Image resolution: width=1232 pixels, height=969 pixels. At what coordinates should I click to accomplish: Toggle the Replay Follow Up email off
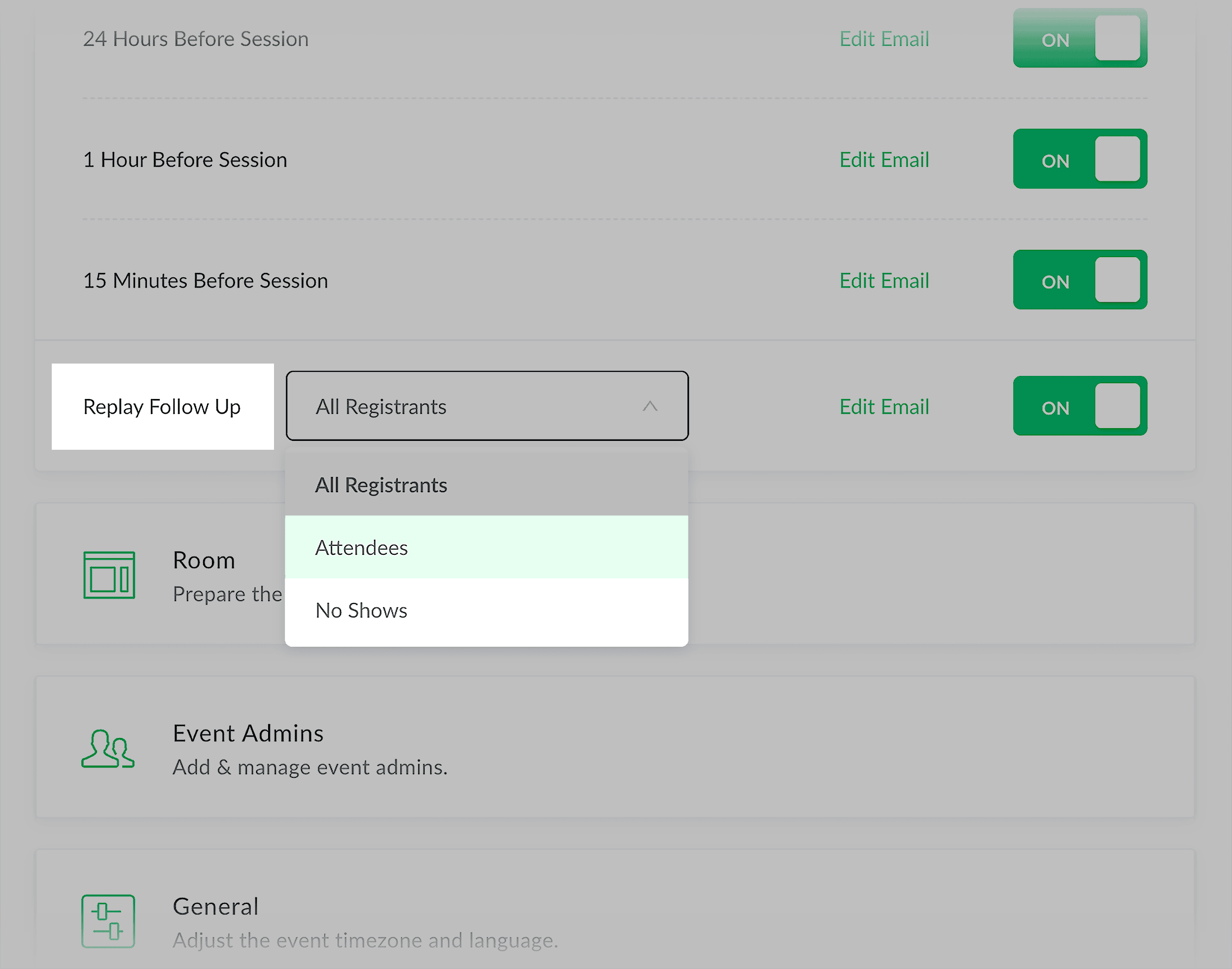pyautogui.click(x=1079, y=406)
